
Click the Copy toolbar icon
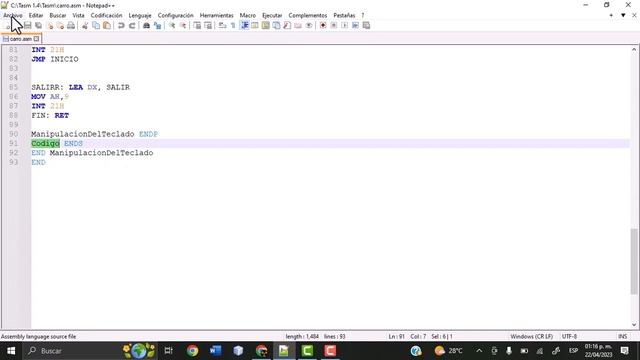[x=96, y=25]
